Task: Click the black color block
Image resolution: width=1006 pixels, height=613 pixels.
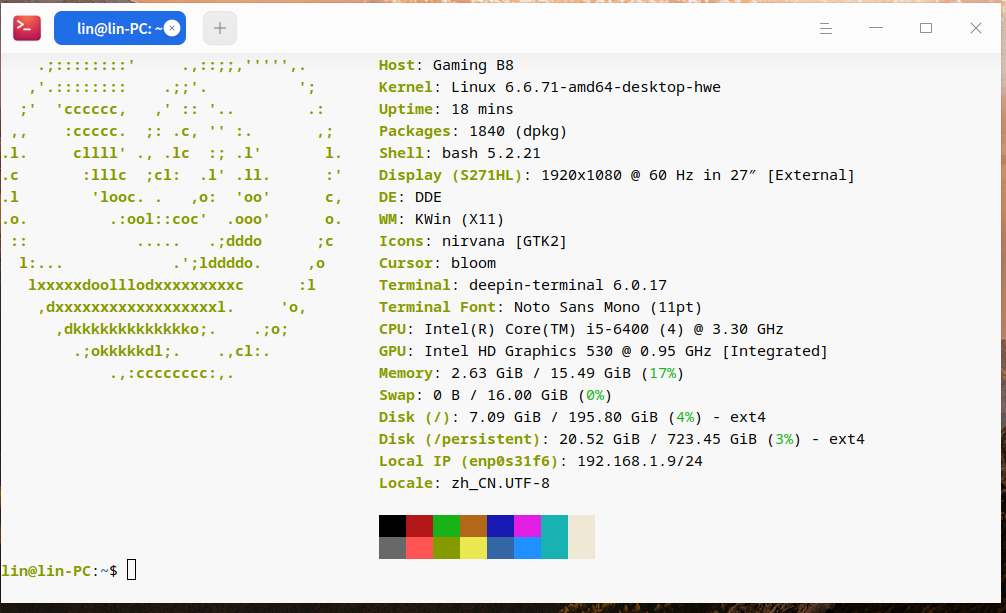Action: click(x=392, y=526)
